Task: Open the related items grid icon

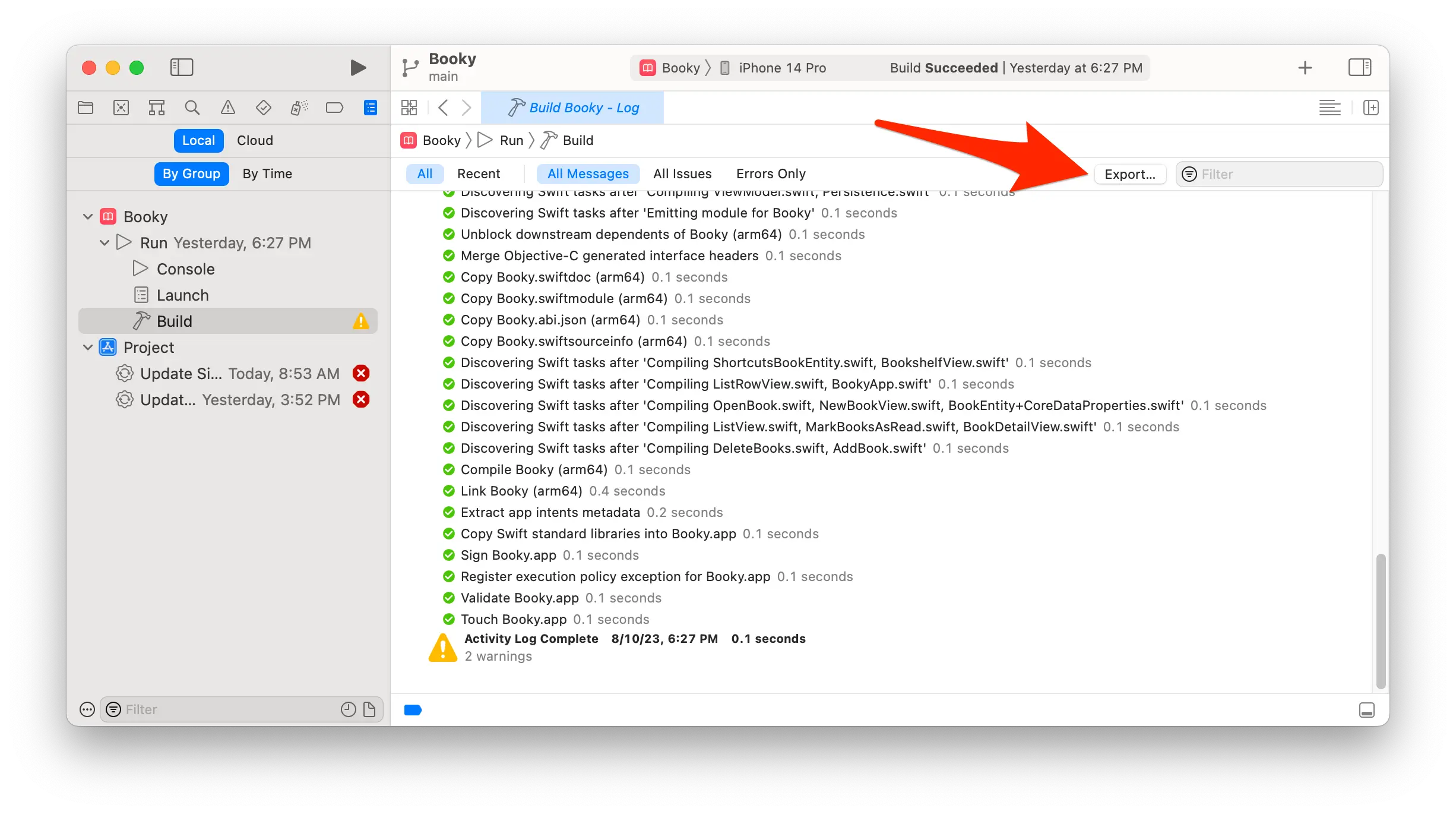Action: [409, 108]
